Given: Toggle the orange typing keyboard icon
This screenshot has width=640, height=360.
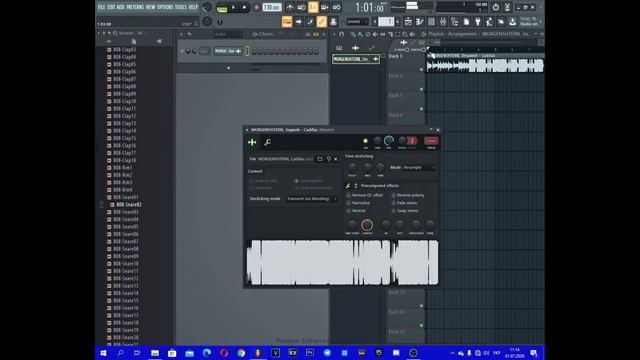Looking at the screenshot, I should pyautogui.click(x=287, y=22).
